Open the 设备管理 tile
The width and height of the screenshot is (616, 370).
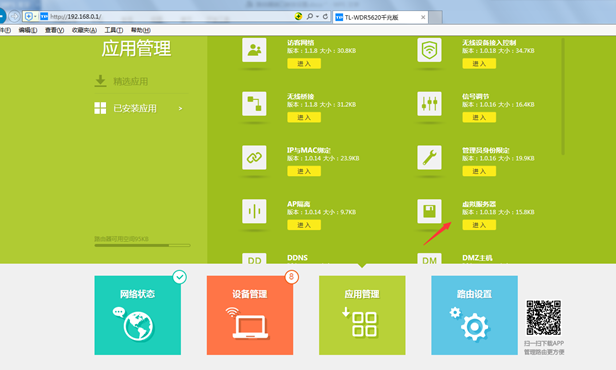tap(250, 315)
